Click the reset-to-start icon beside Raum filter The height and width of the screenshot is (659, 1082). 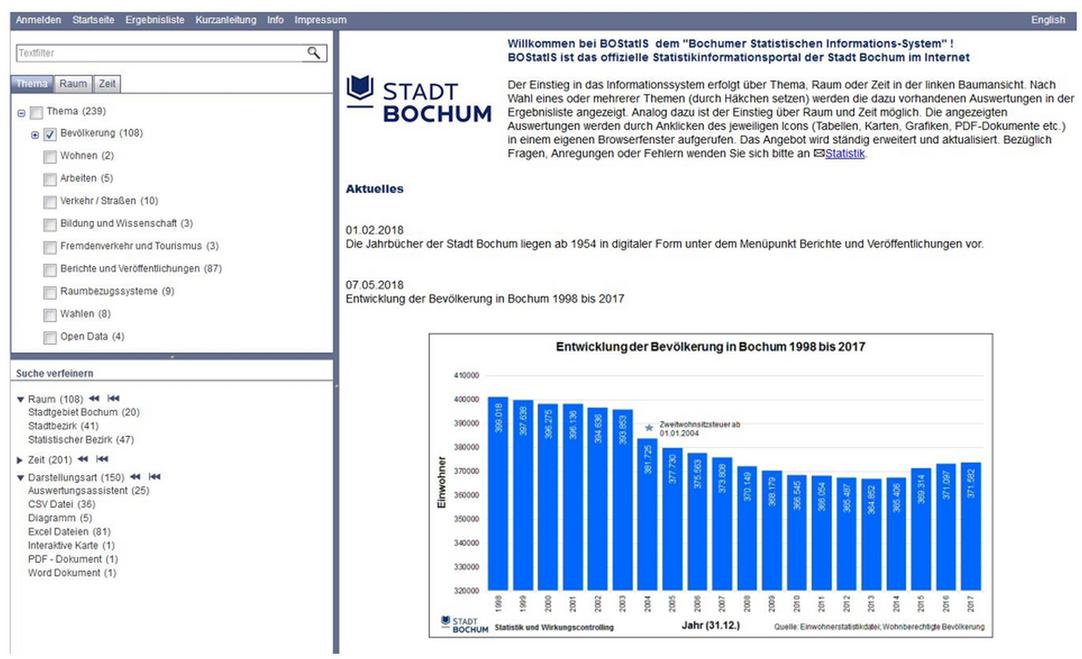click(114, 399)
